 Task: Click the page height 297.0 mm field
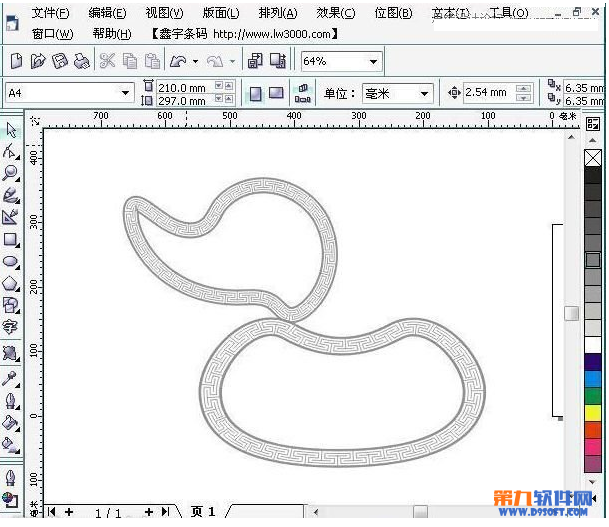[185, 101]
